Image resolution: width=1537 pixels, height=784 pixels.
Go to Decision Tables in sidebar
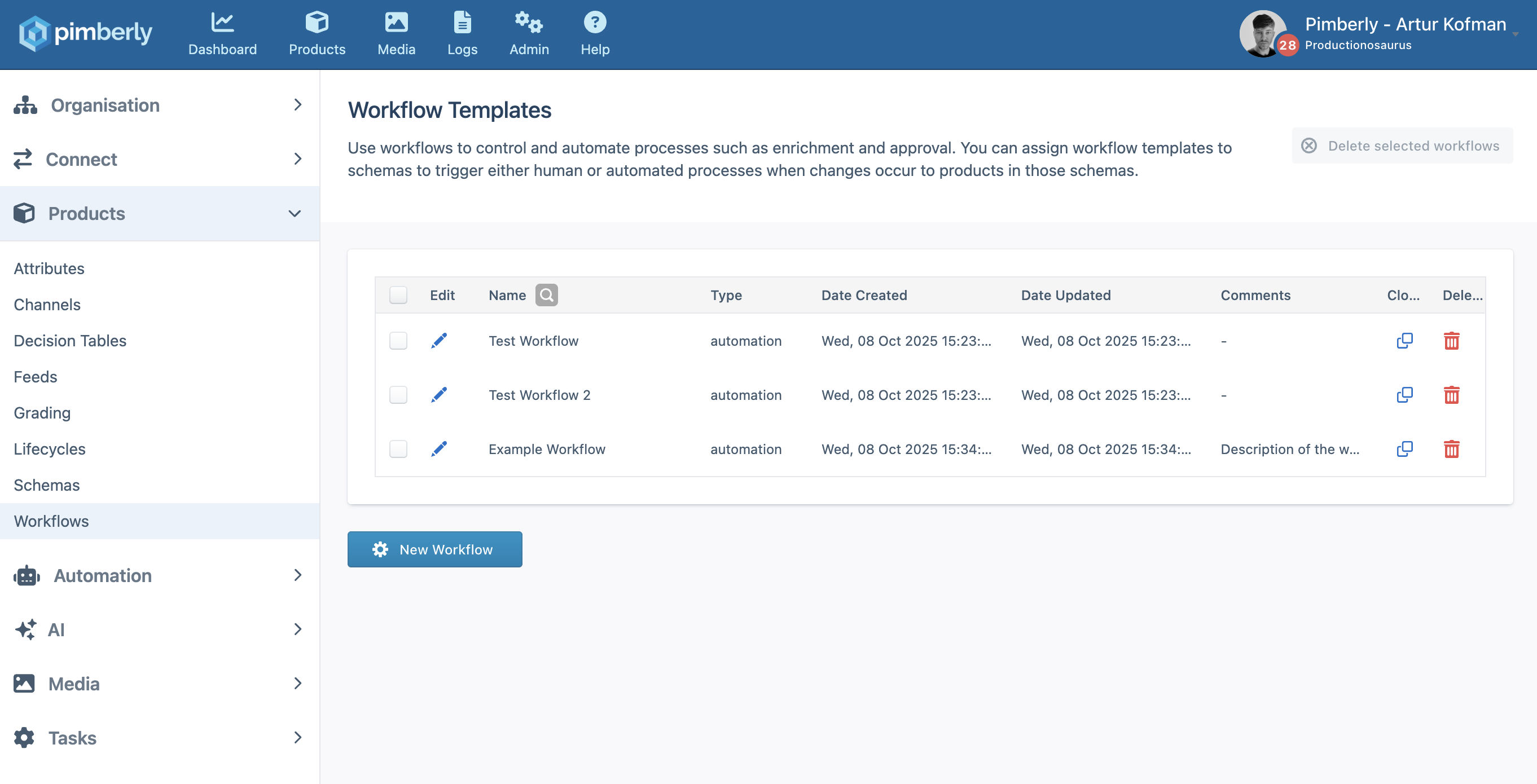(x=70, y=340)
